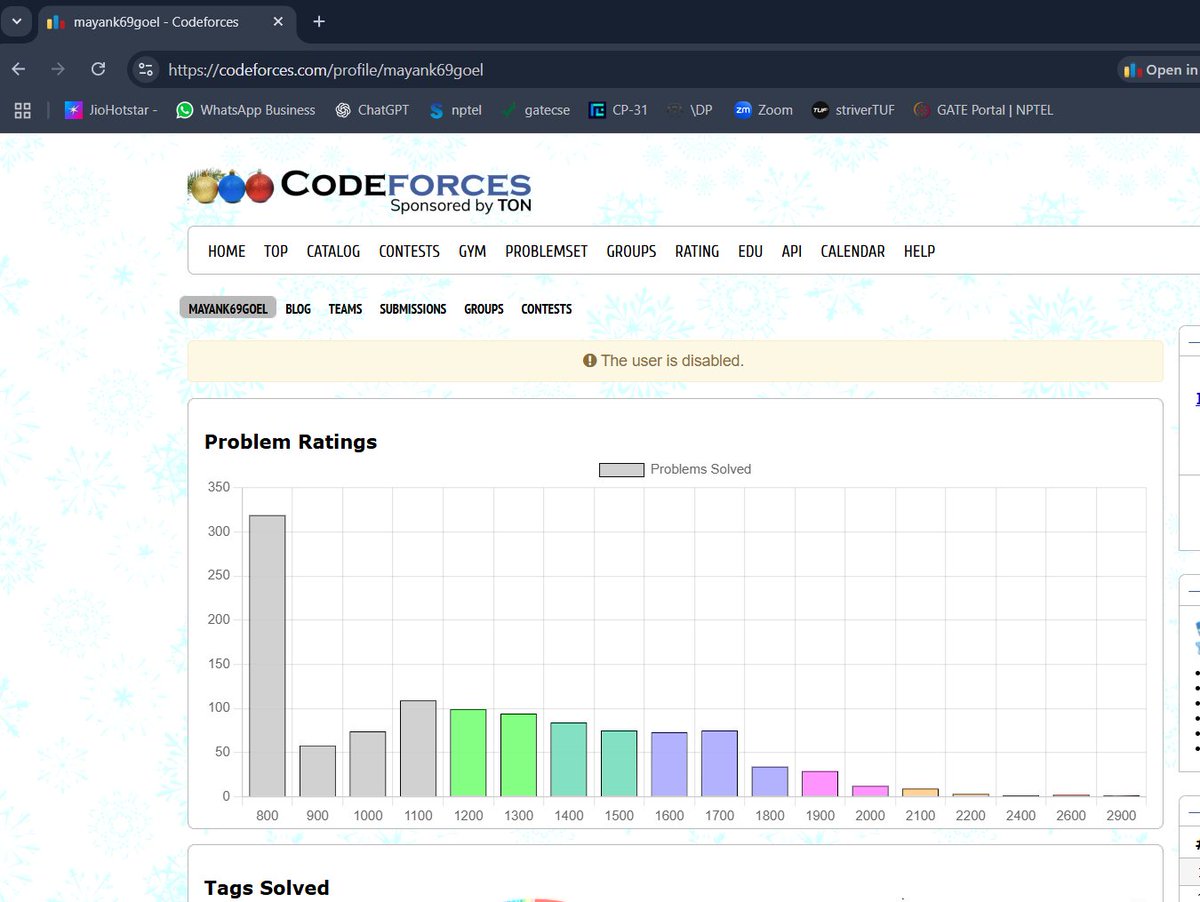Open the striverTUF bookmark
Image resolution: width=1200 pixels, height=902 pixels.
(853, 110)
